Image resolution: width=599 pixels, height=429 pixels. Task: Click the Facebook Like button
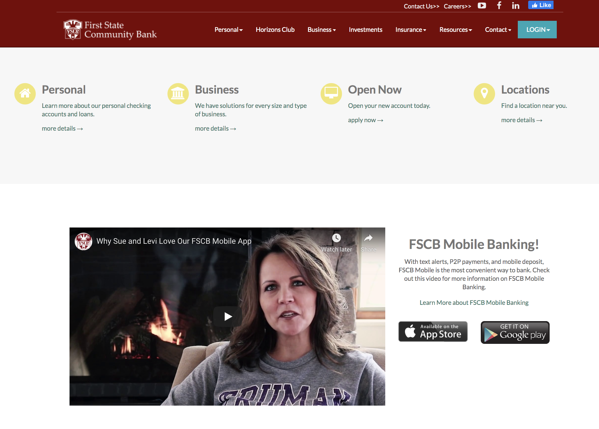[x=541, y=5]
